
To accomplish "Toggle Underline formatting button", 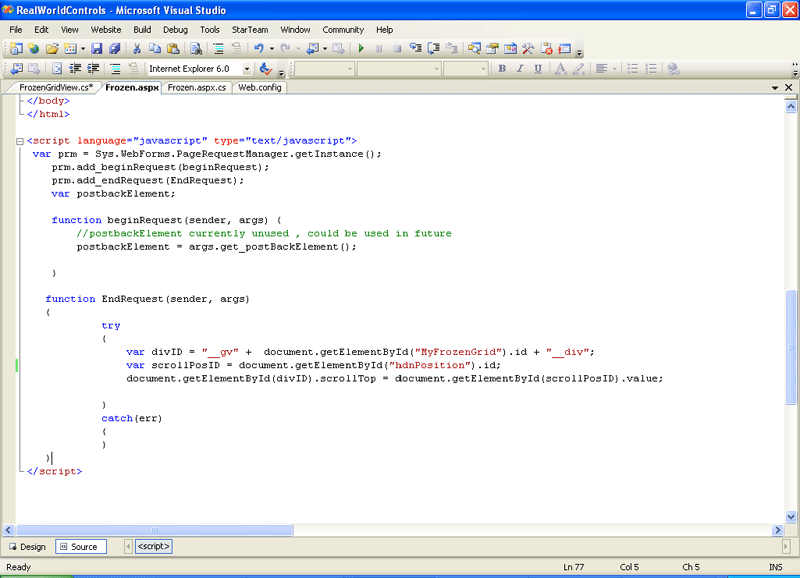I will click(538, 68).
